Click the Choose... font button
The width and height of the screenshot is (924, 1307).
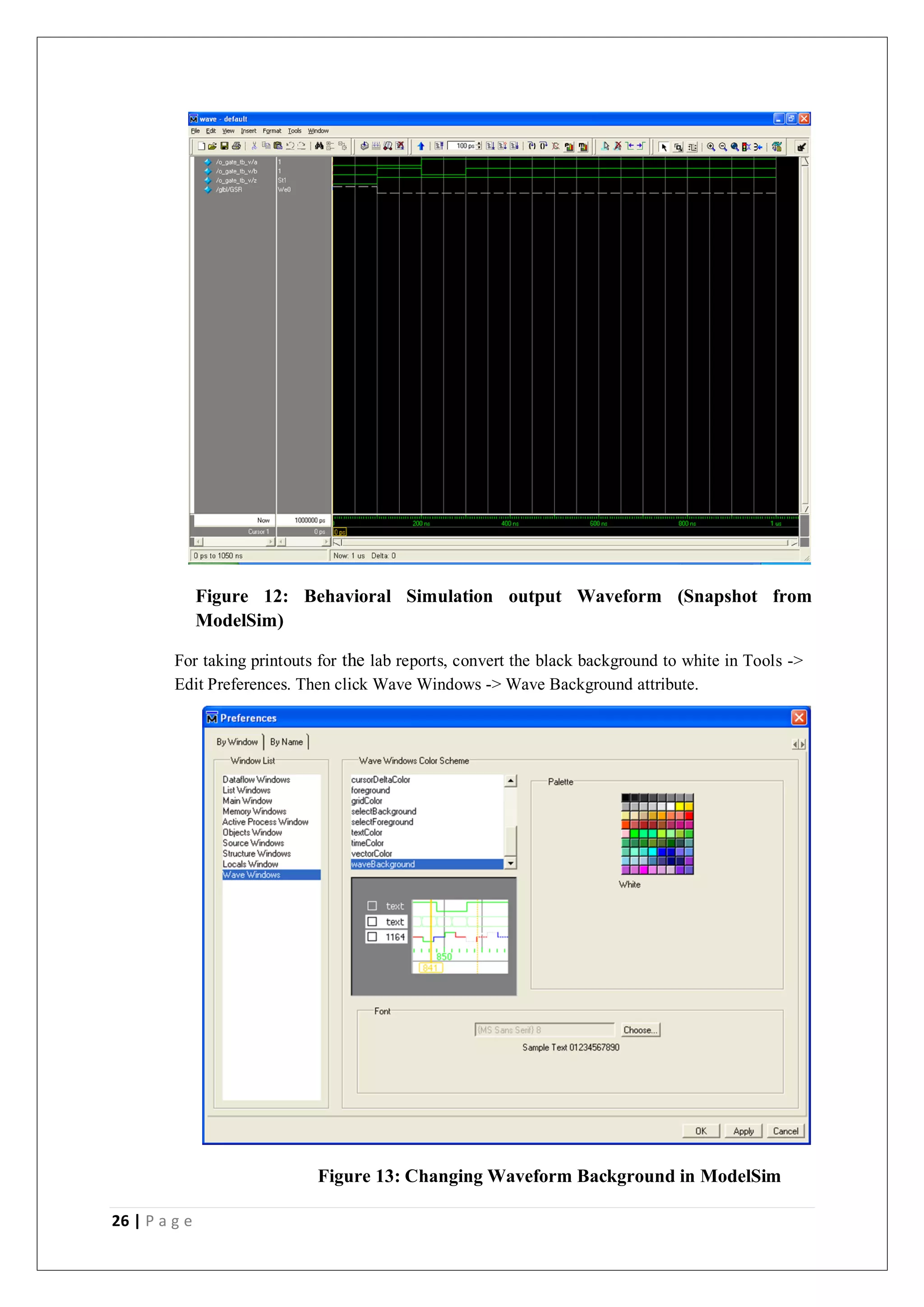point(640,1030)
